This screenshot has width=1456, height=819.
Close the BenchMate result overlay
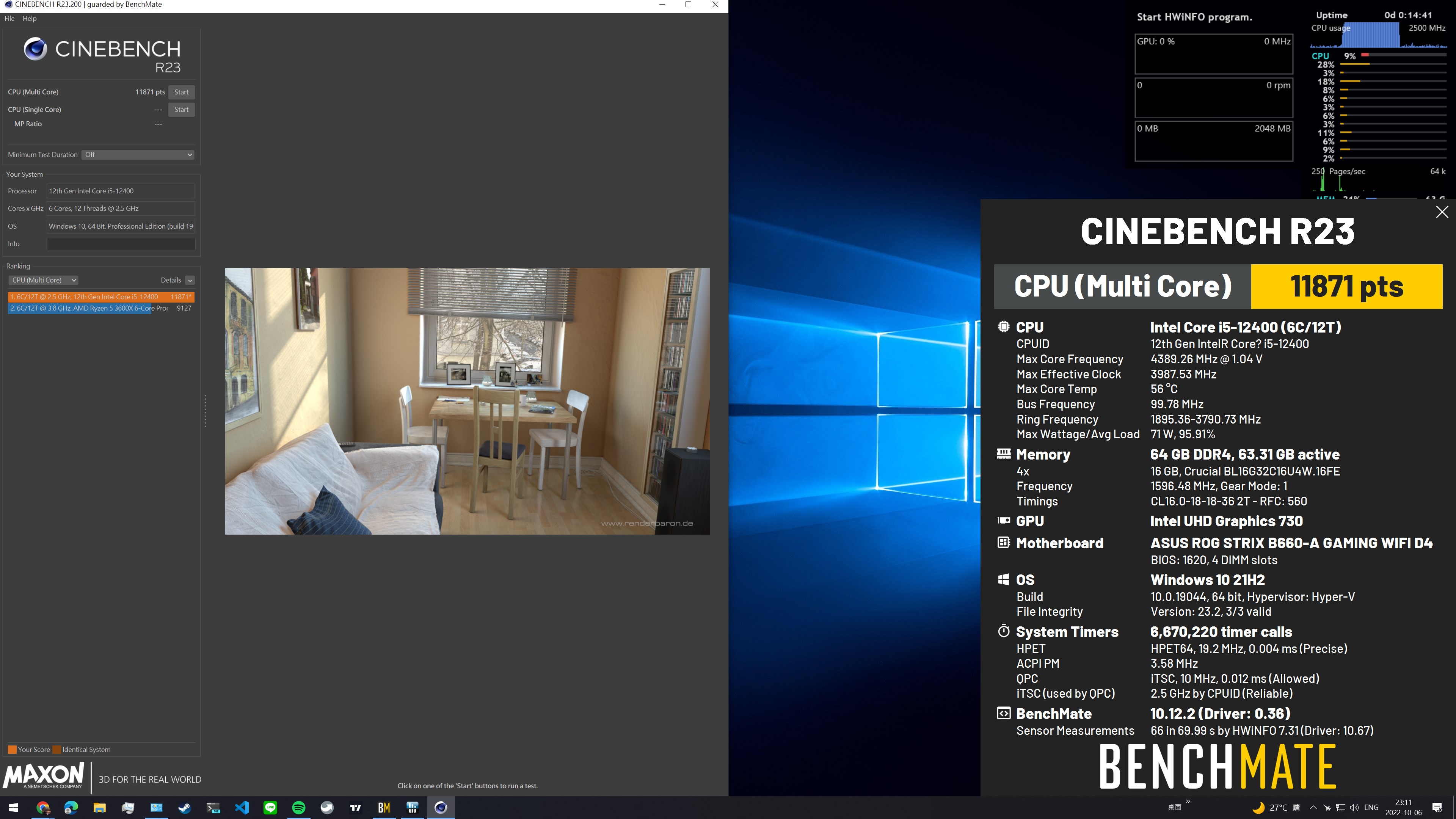(1442, 212)
